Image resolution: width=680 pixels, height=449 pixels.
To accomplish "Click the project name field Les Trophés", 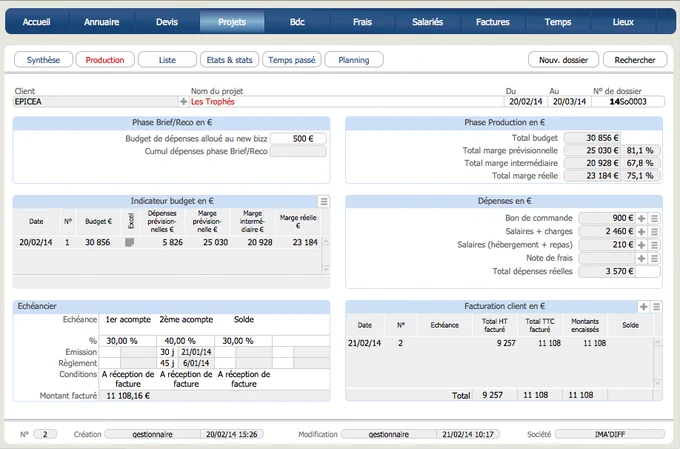I will point(346,102).
